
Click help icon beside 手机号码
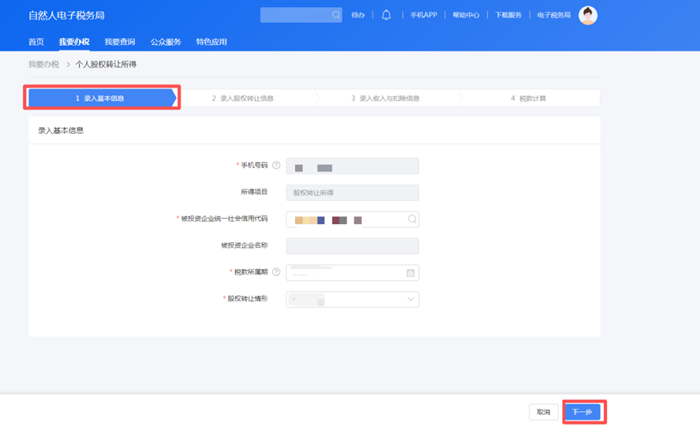click(276, 166)
